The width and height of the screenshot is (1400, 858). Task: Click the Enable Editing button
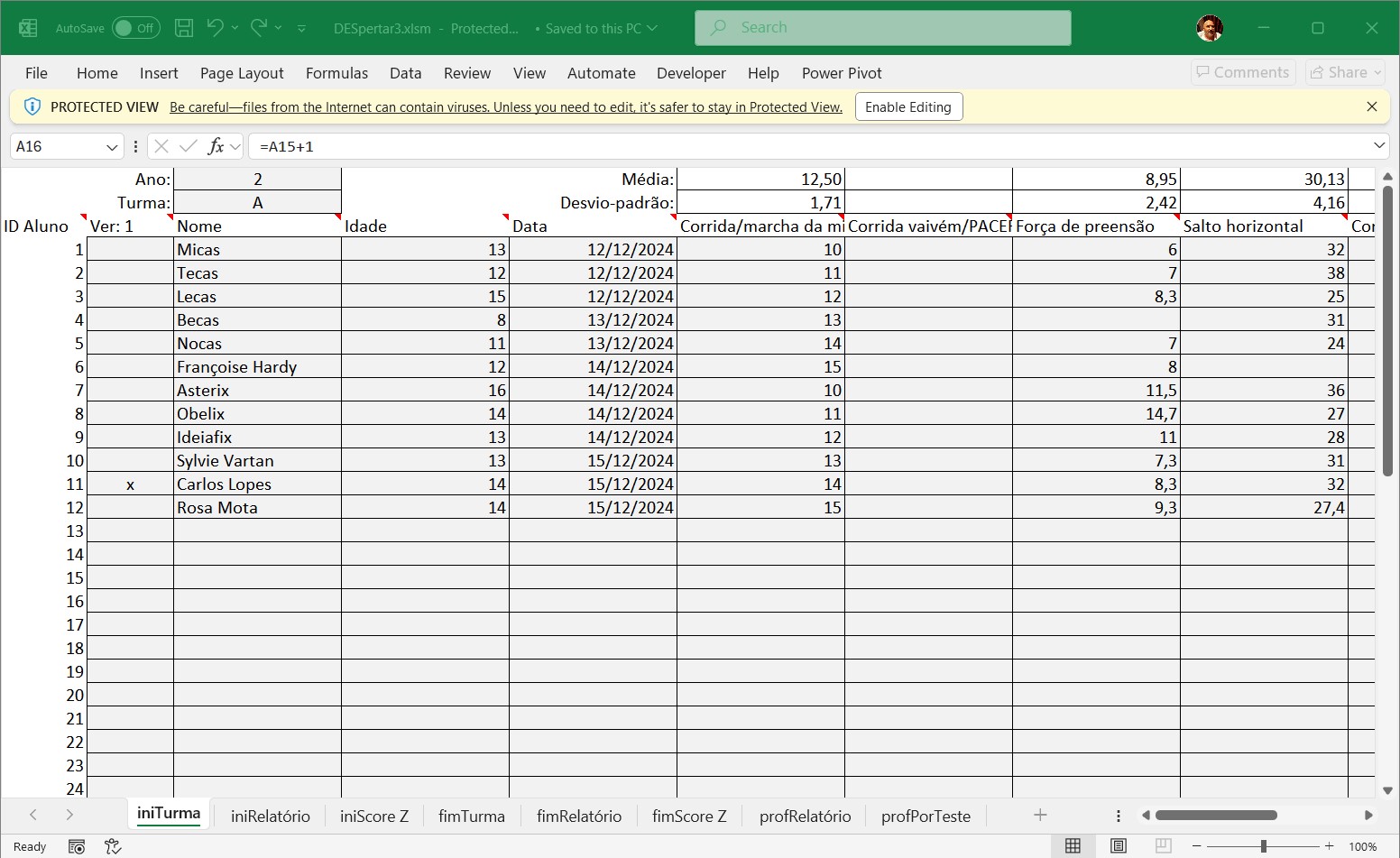point(908,106)
